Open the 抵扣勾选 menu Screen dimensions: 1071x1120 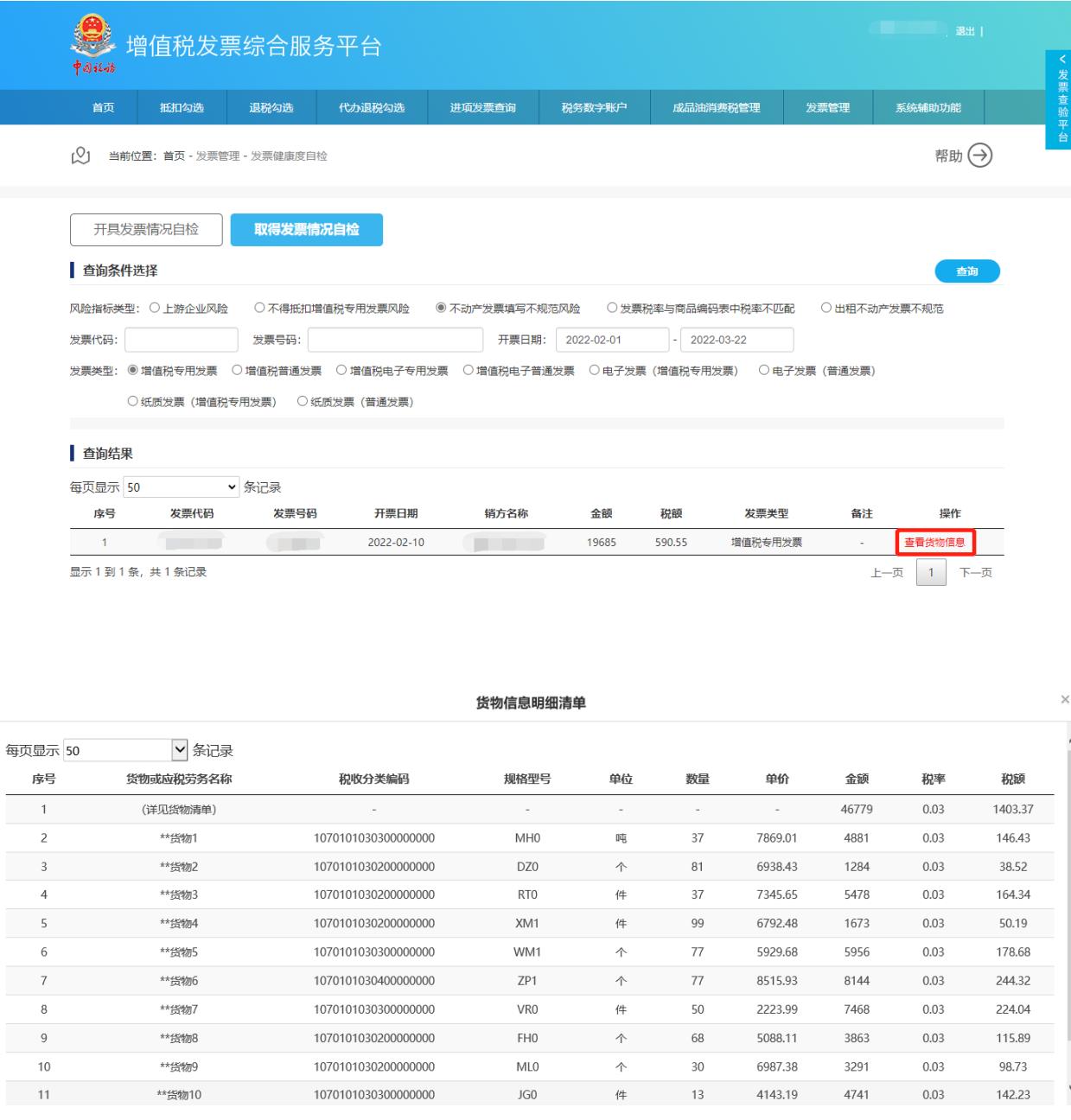[x=182, y=108]
